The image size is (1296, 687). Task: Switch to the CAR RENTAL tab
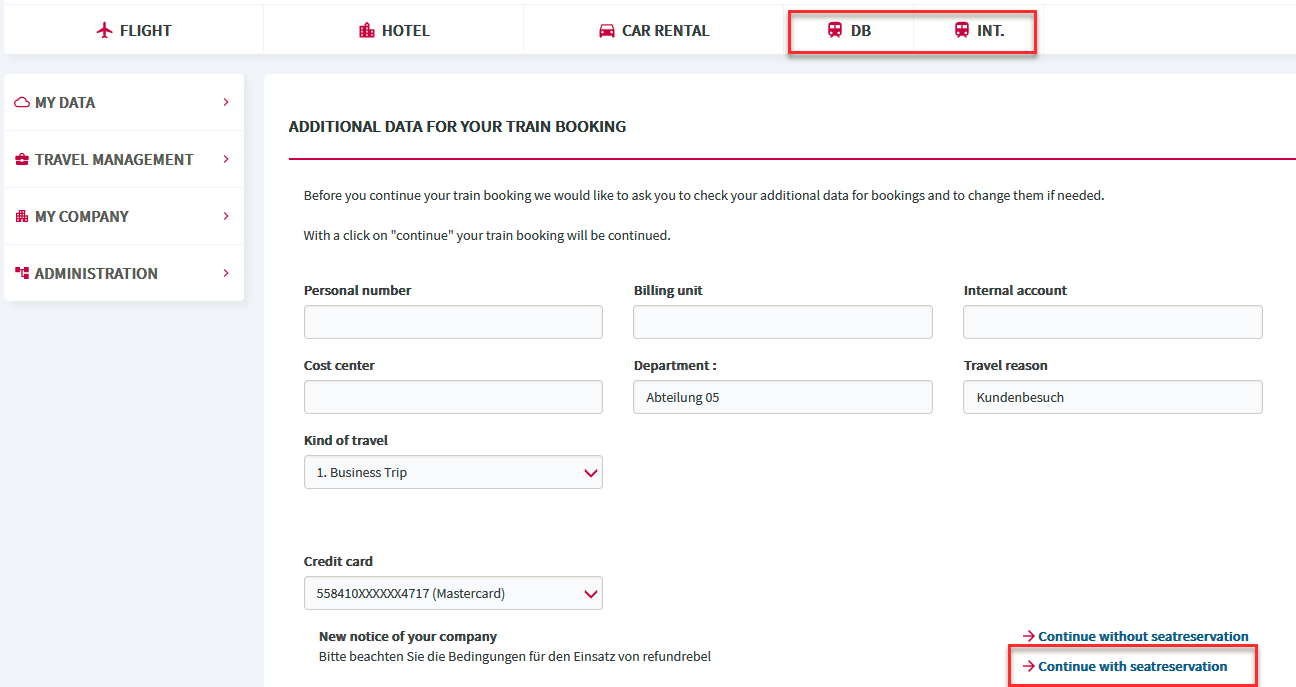[x=654, y=30]
